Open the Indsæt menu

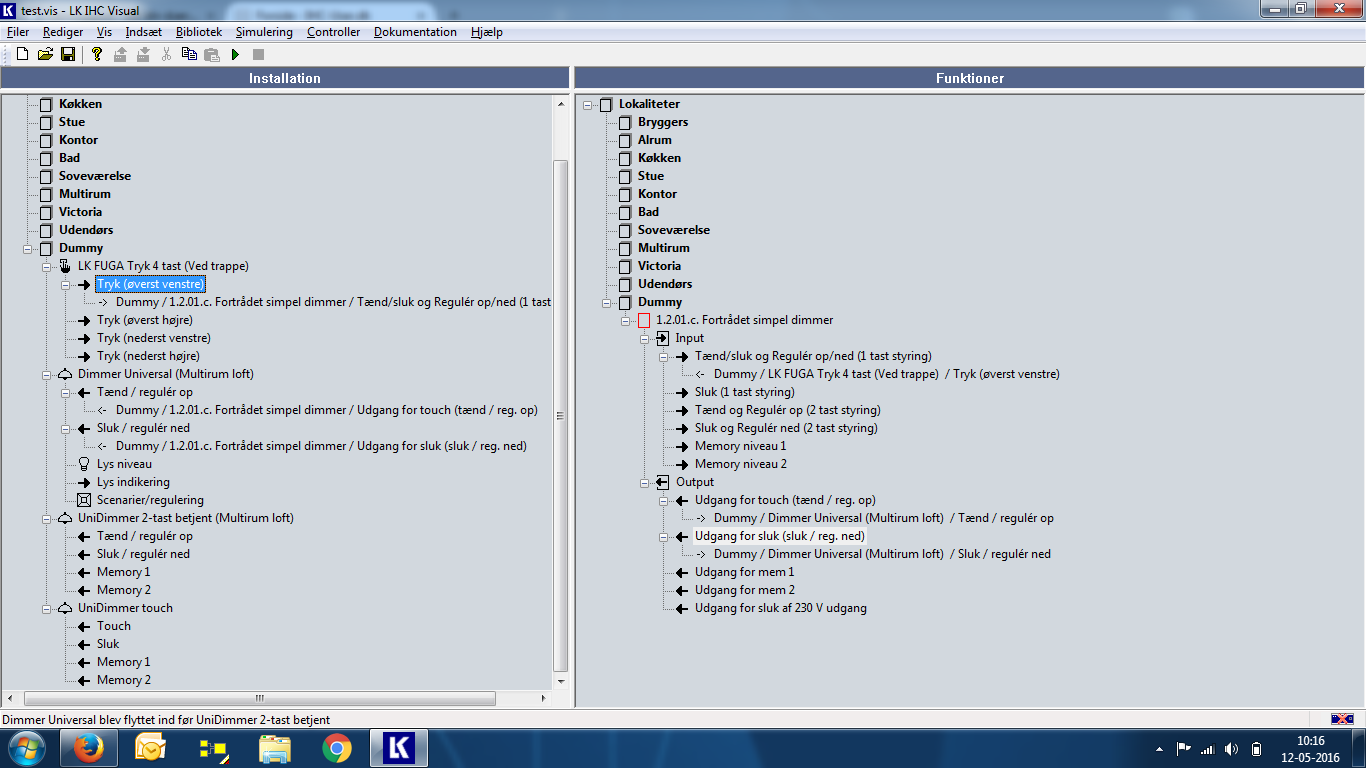pyautogui.click(x=144, y=32)
